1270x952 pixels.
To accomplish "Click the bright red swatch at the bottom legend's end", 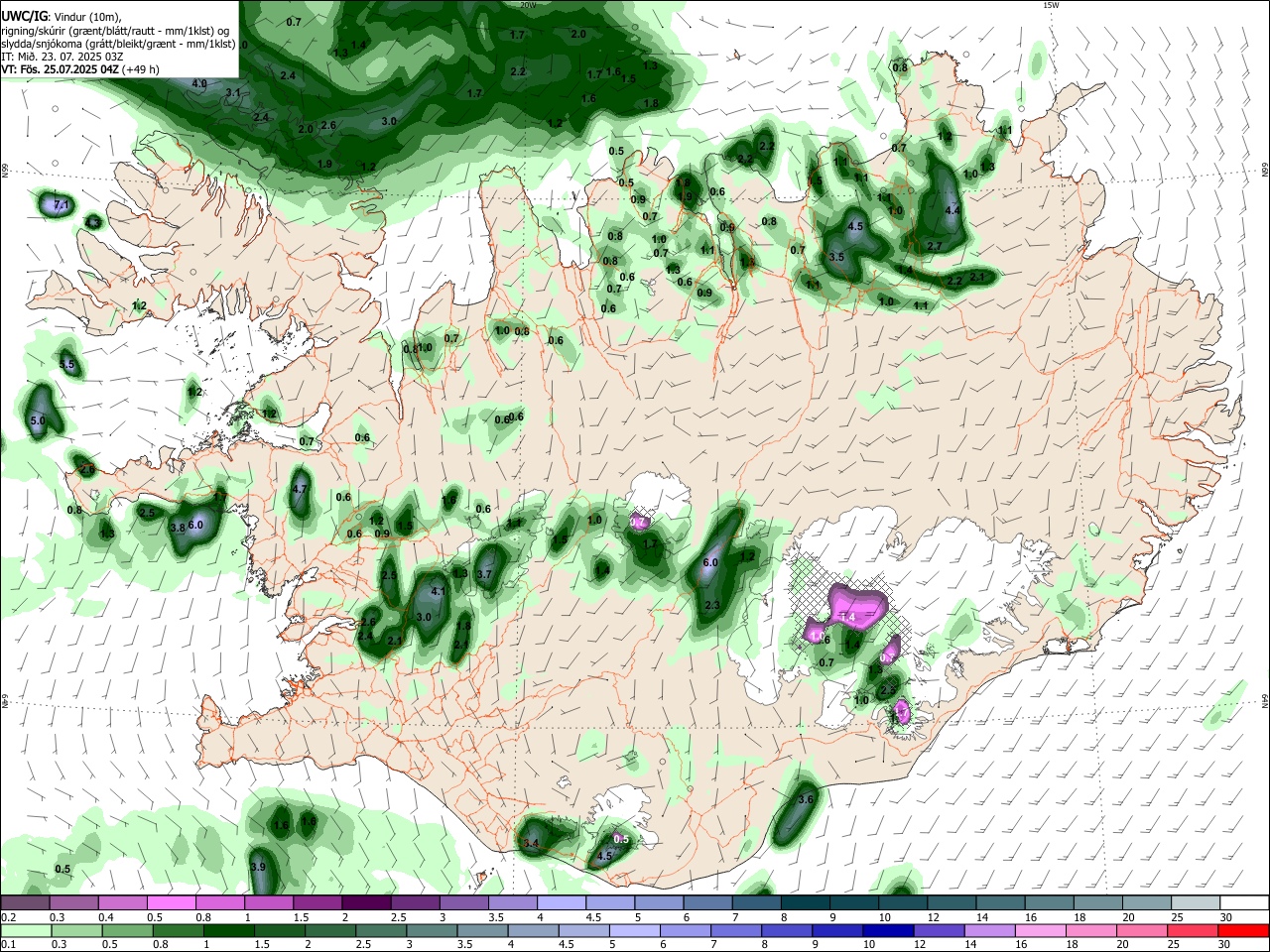I will tap(1242, 930).
